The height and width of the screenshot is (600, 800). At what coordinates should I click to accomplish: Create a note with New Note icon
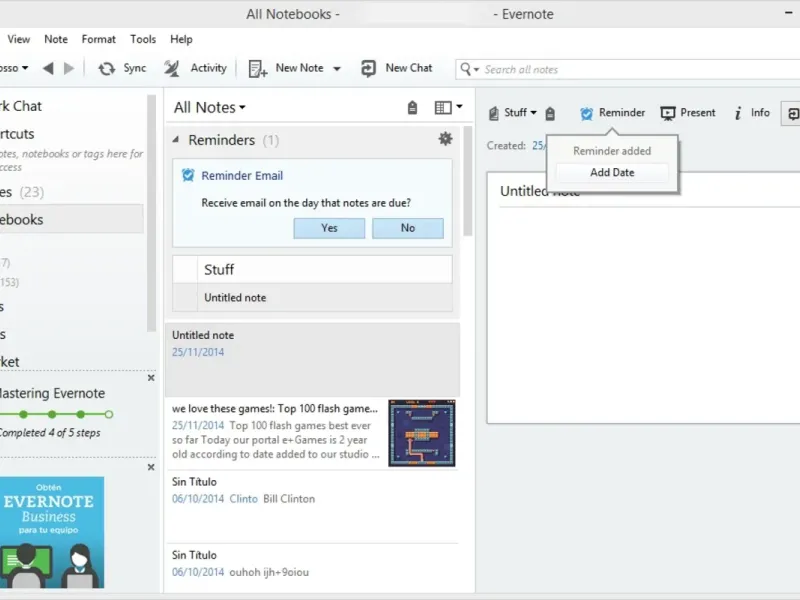tap(258, 68)
